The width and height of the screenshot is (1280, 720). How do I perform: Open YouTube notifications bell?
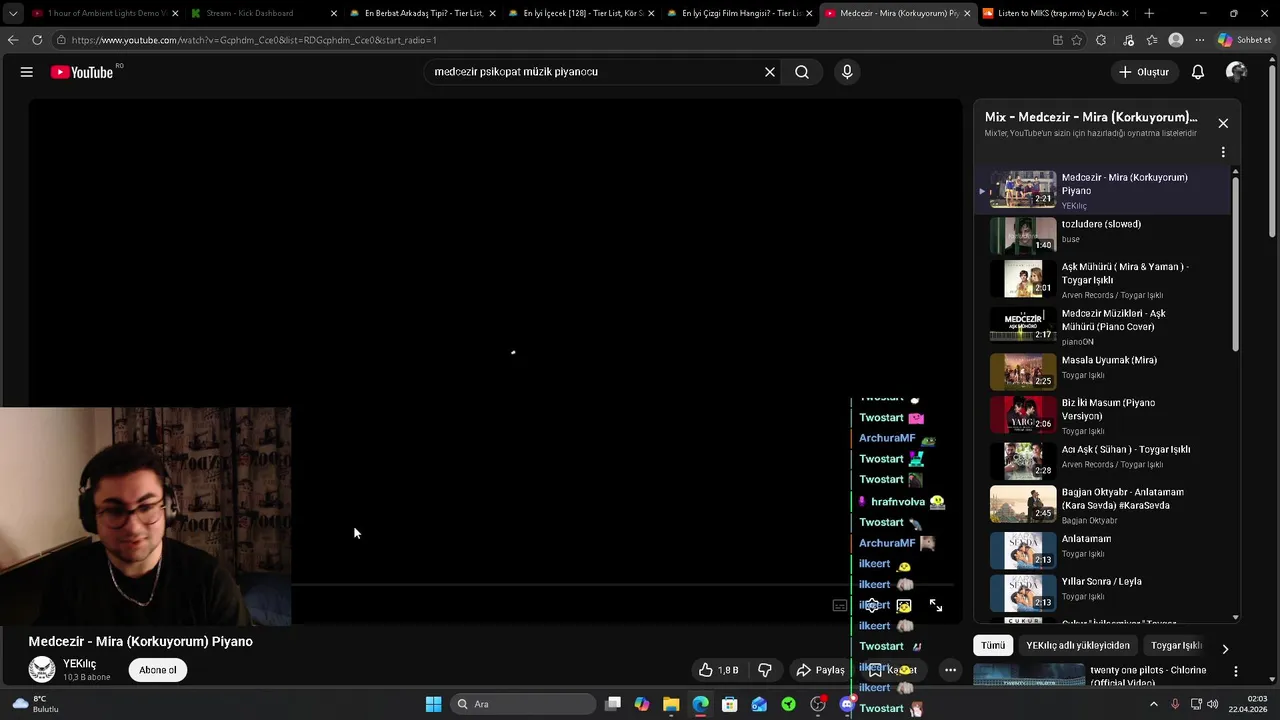pyautogui.click(x=1198, y=72)
